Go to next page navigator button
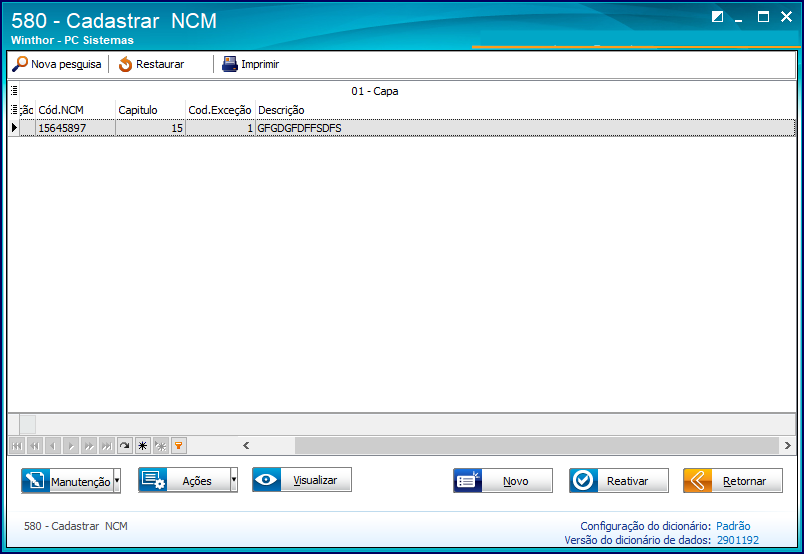Viewport: 804px width, 554px height. tap(89, 446)
